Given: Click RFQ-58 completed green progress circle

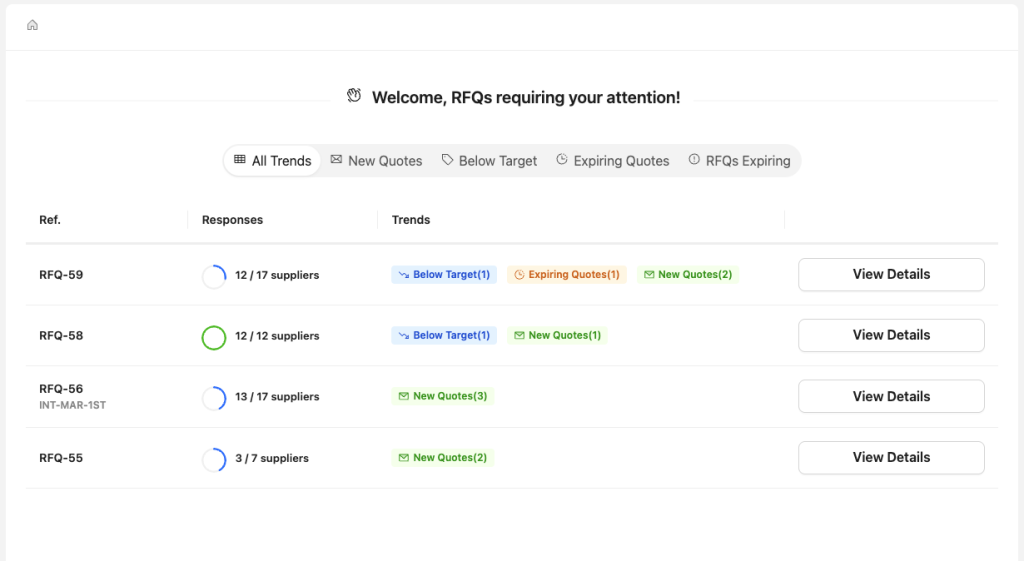Looking at the screenshot, I should [x=214, y=337].
